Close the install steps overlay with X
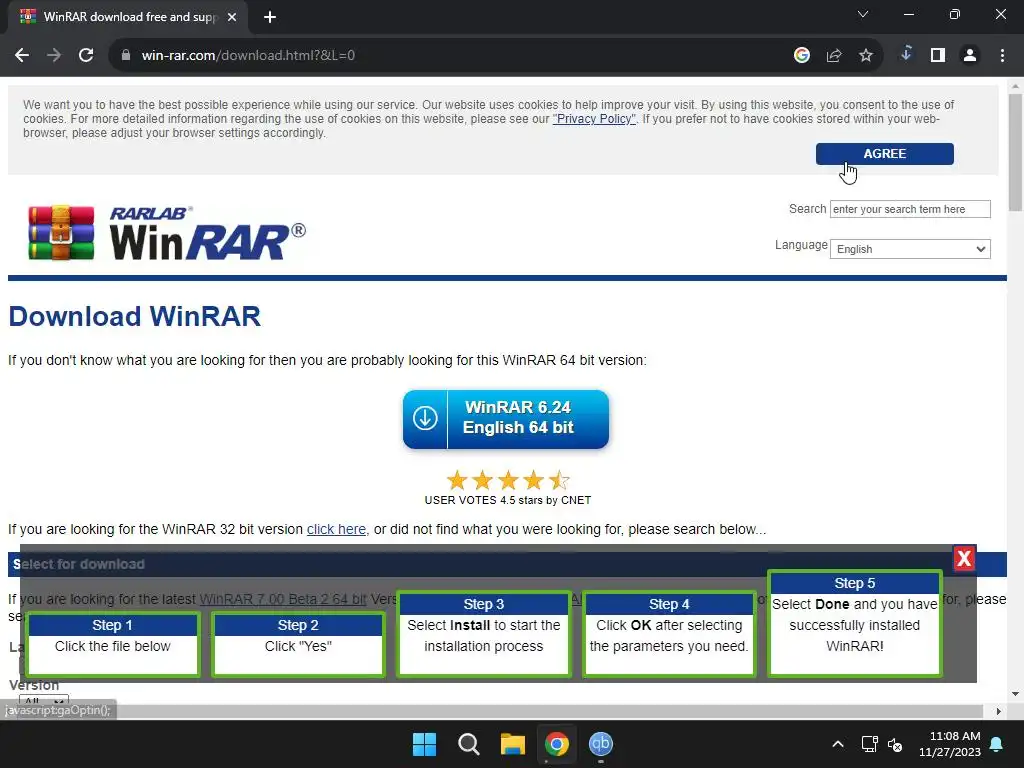 (964, 558)
